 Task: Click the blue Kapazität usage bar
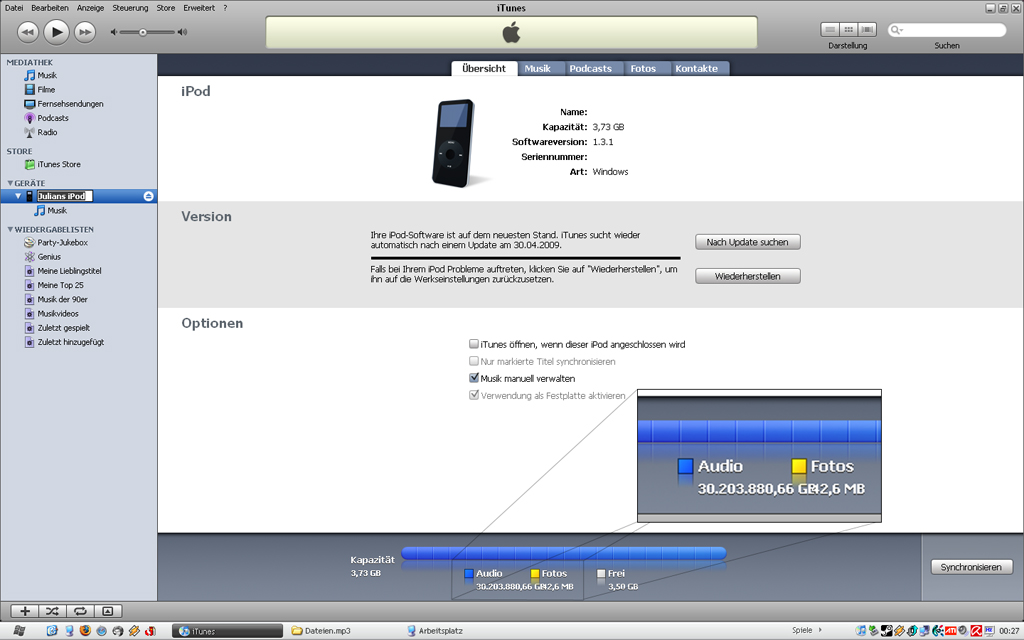click(564, 553)
